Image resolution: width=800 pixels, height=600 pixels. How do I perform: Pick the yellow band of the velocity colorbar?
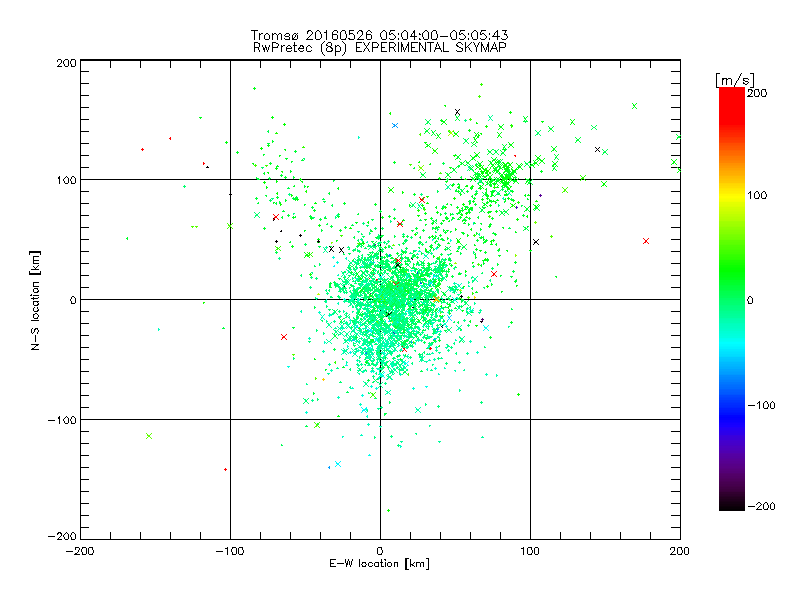tap(732, 195)
